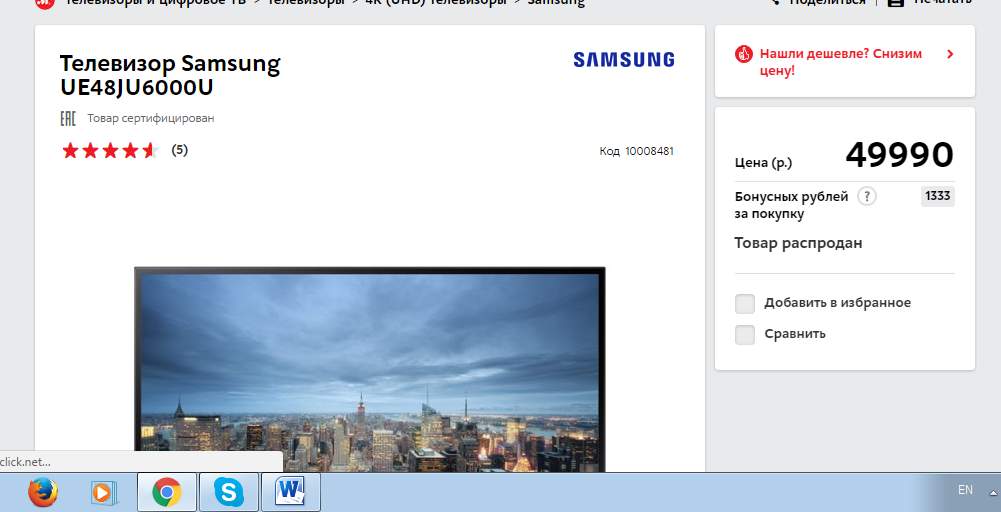Check the 'Сравнить' checkbox
Viewport: 1001px width, 512px height.
[744, 334]
